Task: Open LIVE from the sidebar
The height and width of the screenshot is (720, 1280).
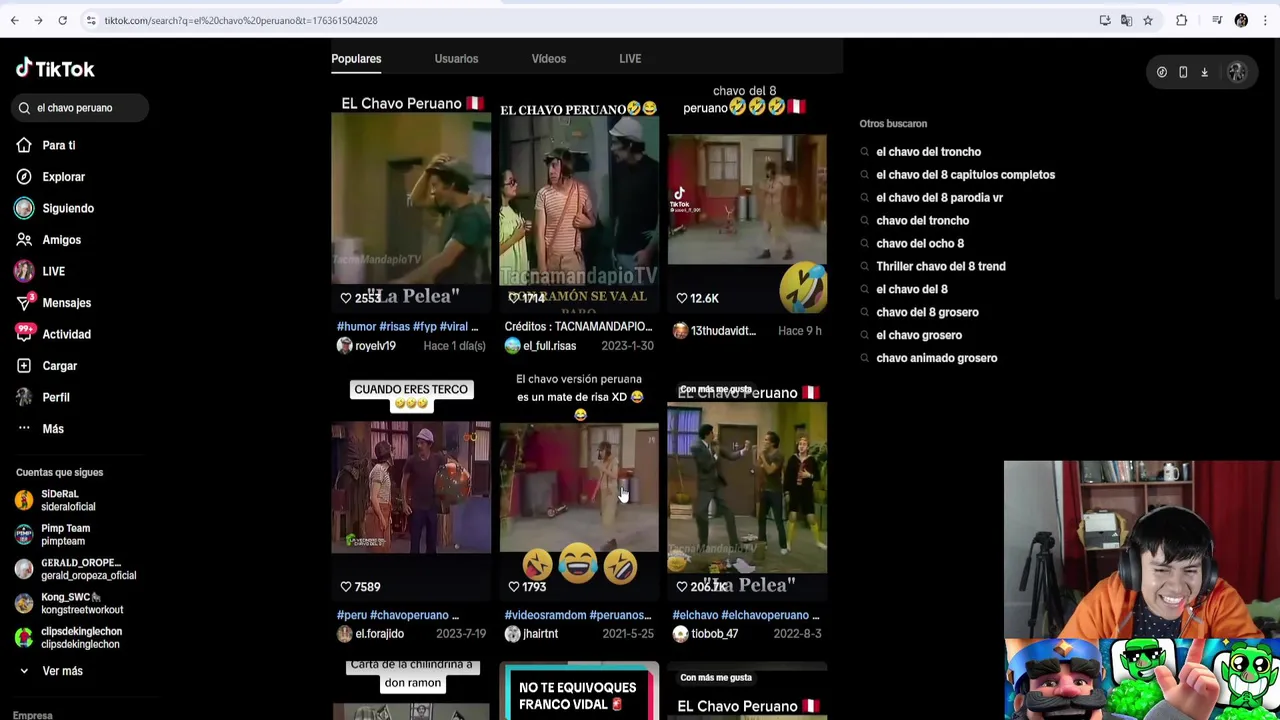Action: click(53, 271)
